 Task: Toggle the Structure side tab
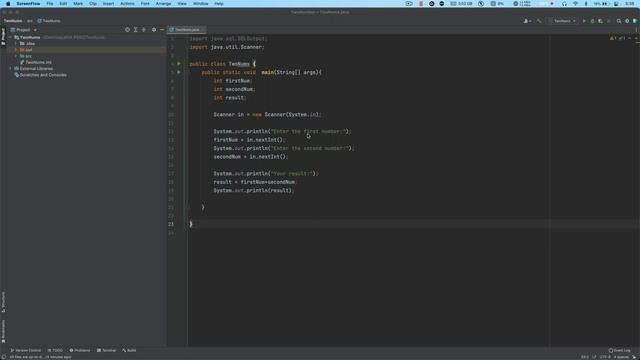[x=3, y=302]
